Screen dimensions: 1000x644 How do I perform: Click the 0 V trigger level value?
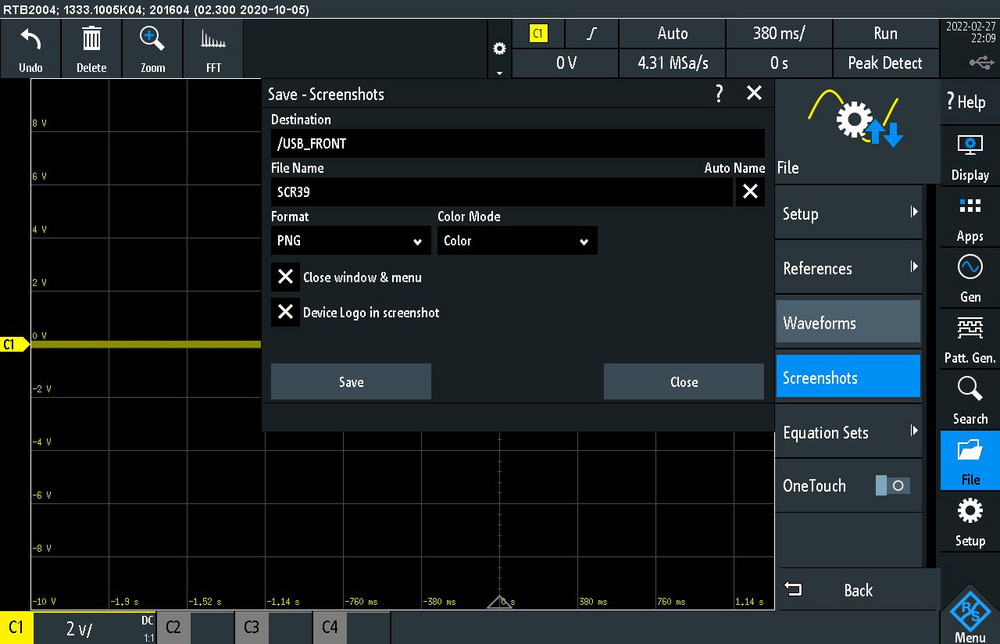[565, 63]
